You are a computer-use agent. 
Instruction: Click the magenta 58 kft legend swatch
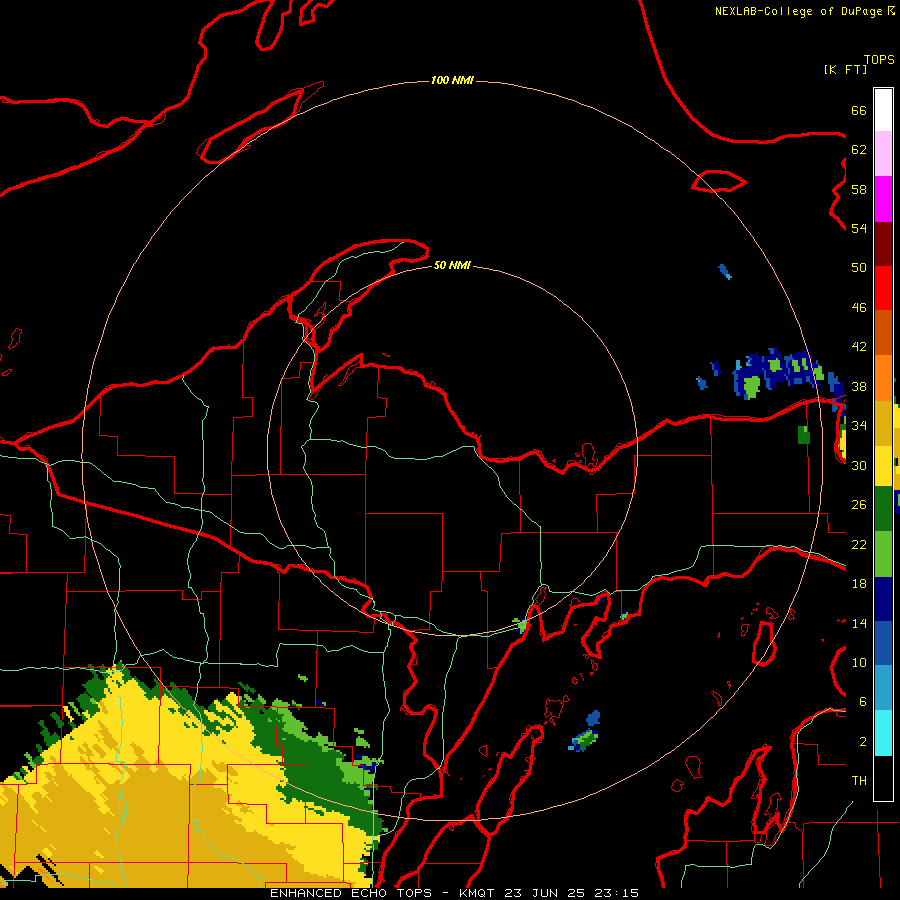883,199
